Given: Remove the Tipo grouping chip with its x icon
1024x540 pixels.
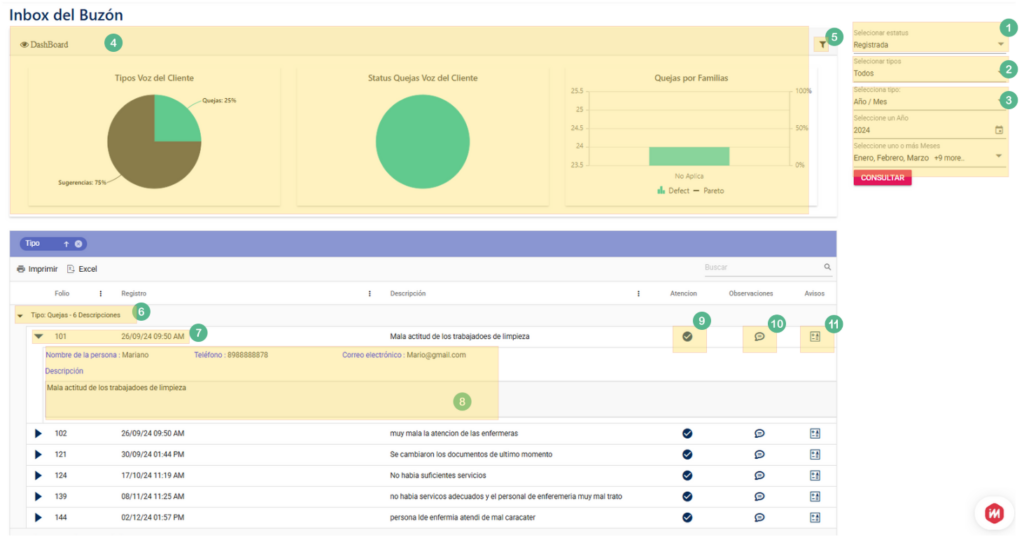Looking at the screenshot, I should coord(78,244).
